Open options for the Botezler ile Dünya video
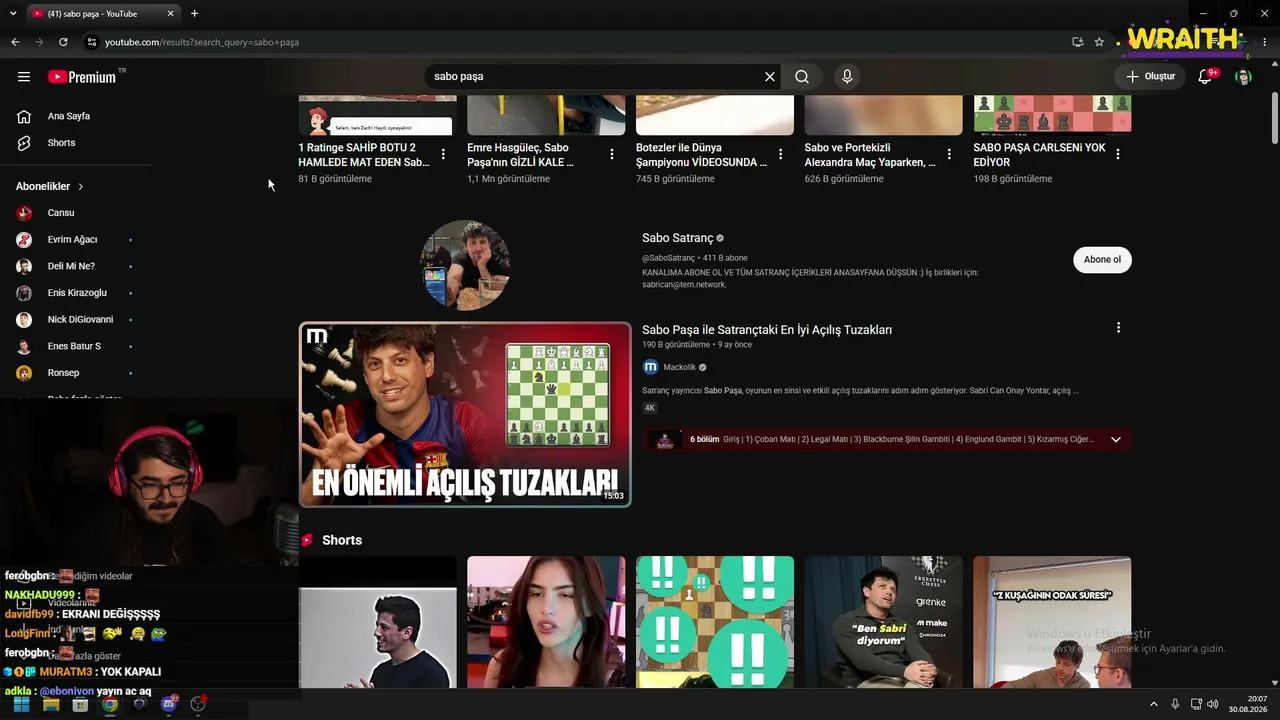This screenshot has width=1280, height=720. [x=780, y=154]
